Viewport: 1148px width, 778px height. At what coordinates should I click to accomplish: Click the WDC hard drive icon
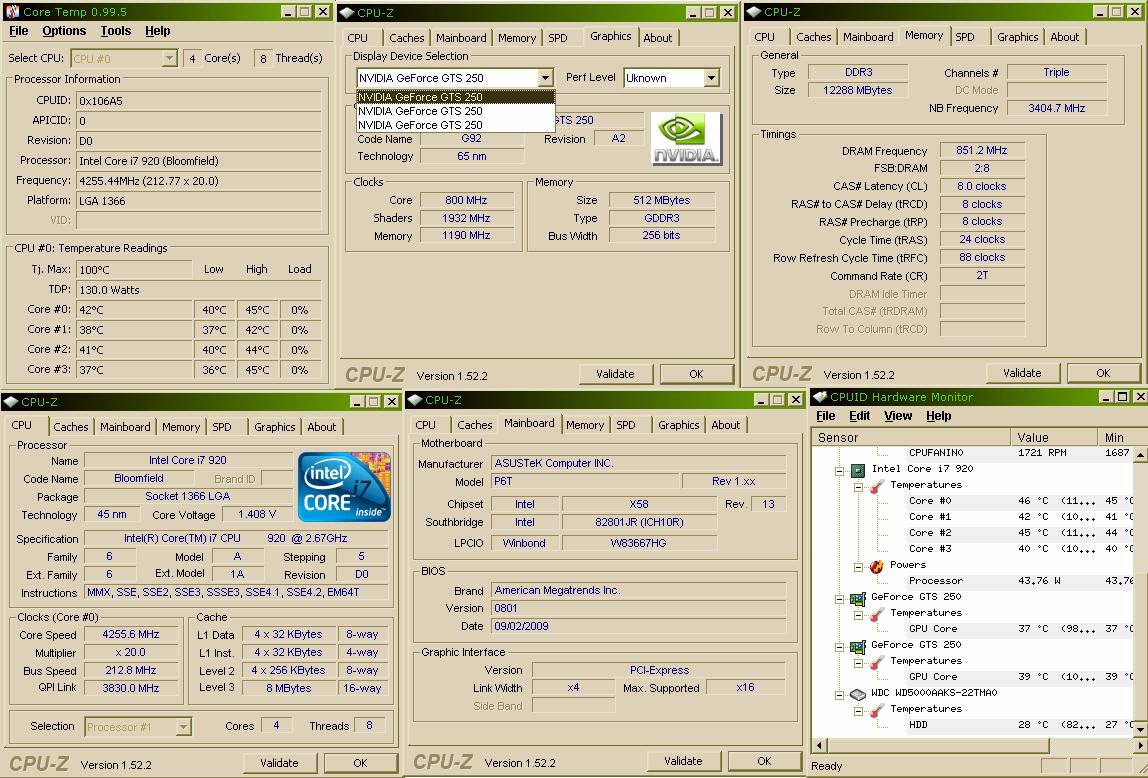(x=857, y=693)
